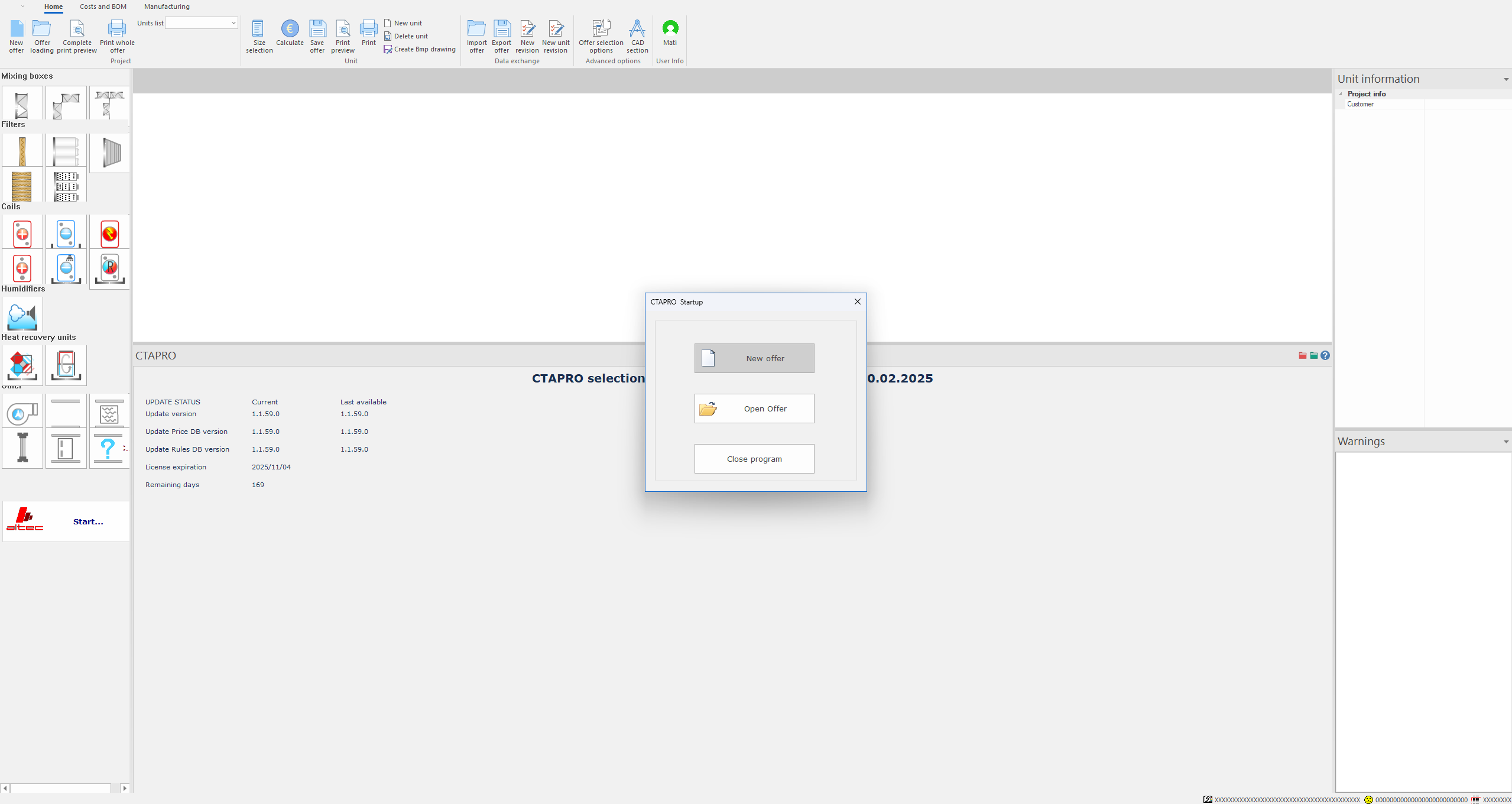This screenshot has height=804, width=1512.
Task: Switch to Manufacturing tab
Action: click(167, 7)
